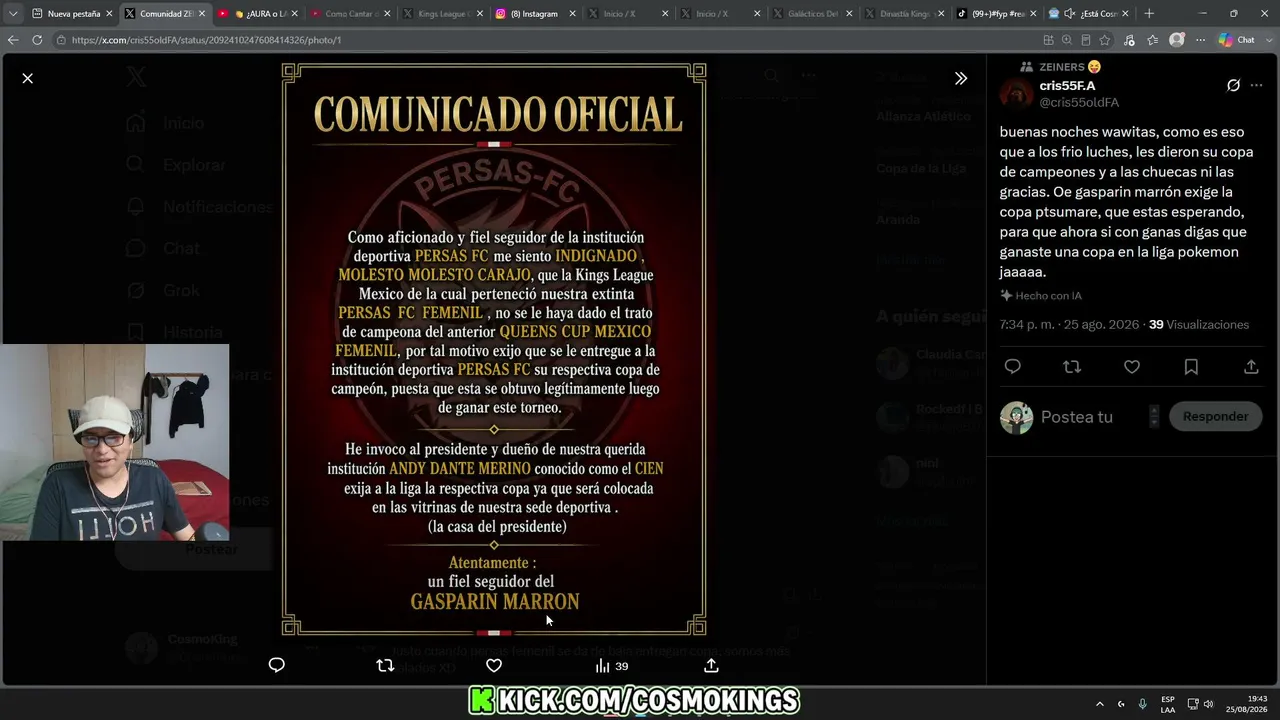Click the heart icon in the tweet side panel

pos(1132,367)
